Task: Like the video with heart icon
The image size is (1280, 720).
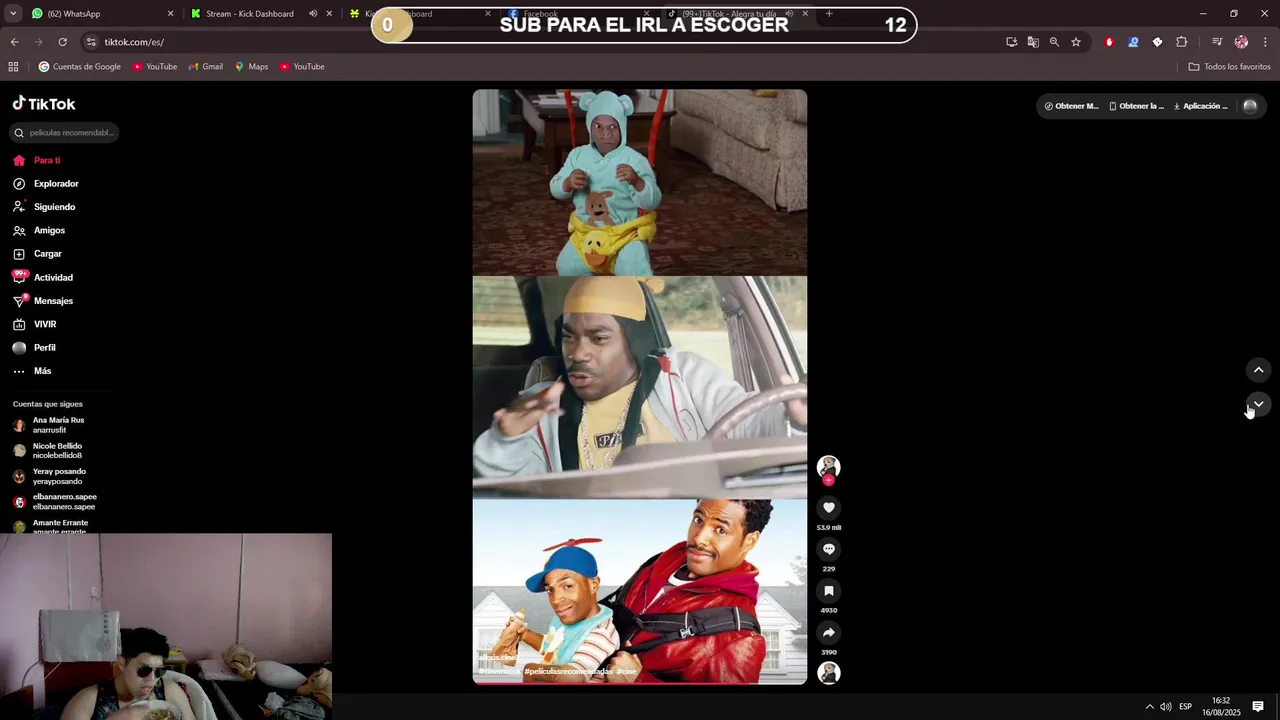Action: pyautogui.click(x=828, y=508)
